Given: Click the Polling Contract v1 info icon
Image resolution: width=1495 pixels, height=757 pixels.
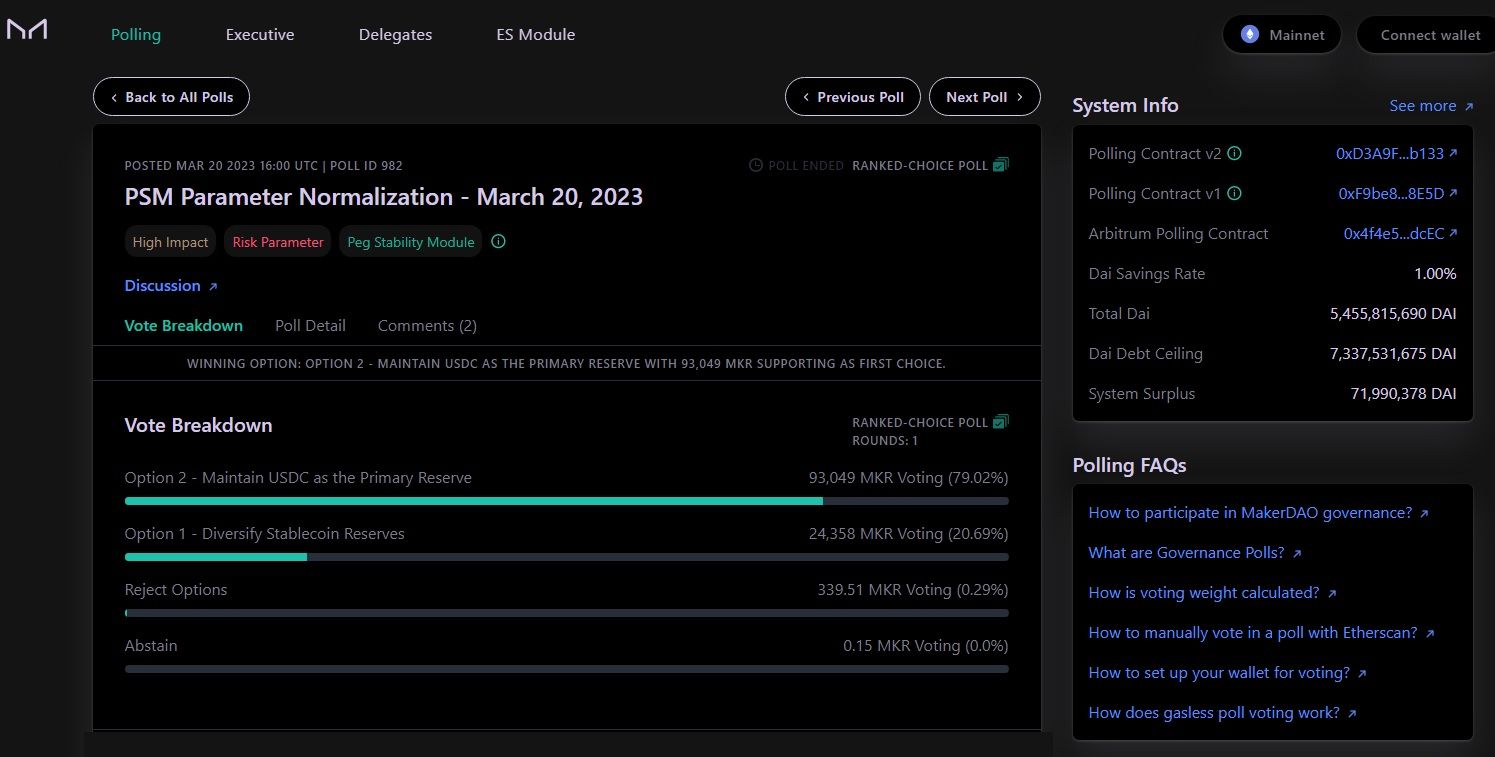Looking at the screenshot, I should (1234, 194).
